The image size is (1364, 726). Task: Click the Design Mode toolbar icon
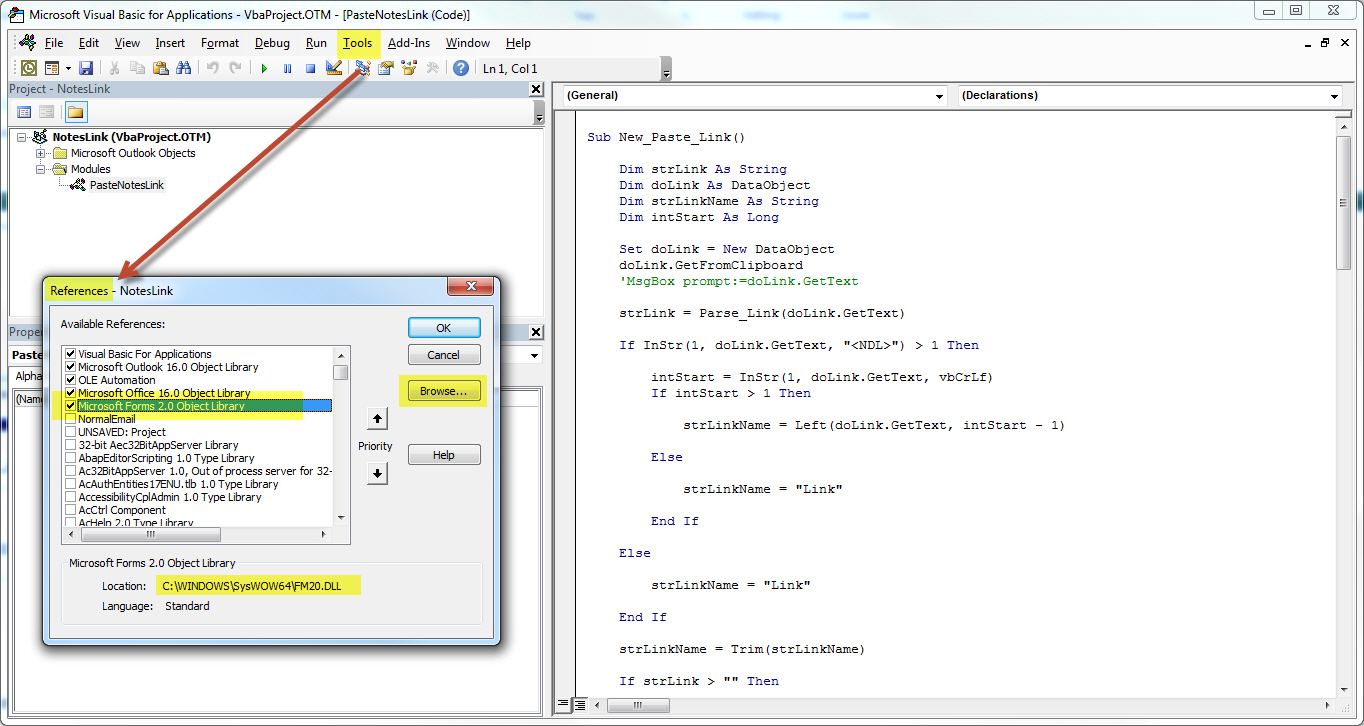[334, 68]
